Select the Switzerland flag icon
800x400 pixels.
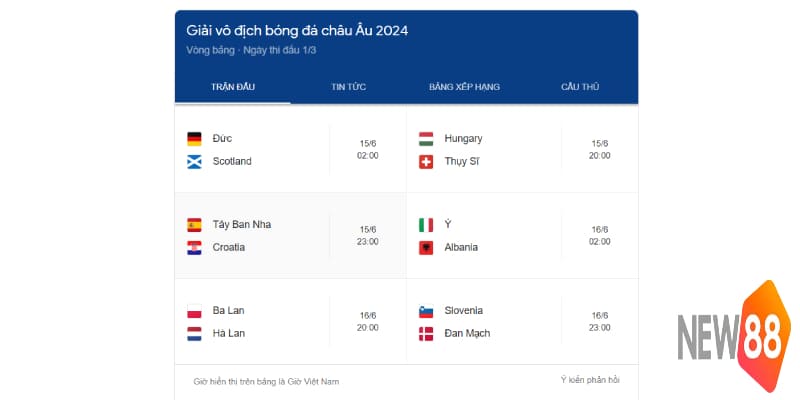[x=426, y=161]
